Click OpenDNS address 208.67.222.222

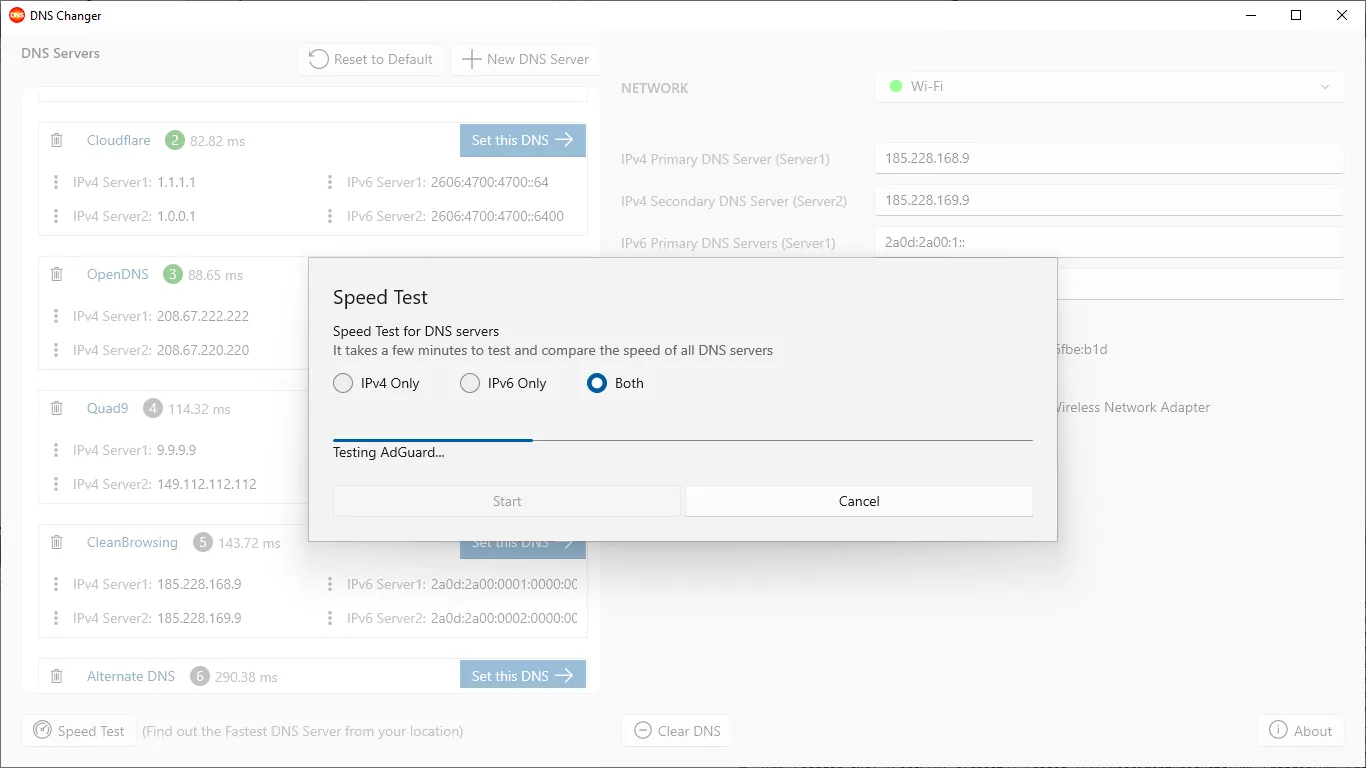pyautogui.click(x=203, y=316)
